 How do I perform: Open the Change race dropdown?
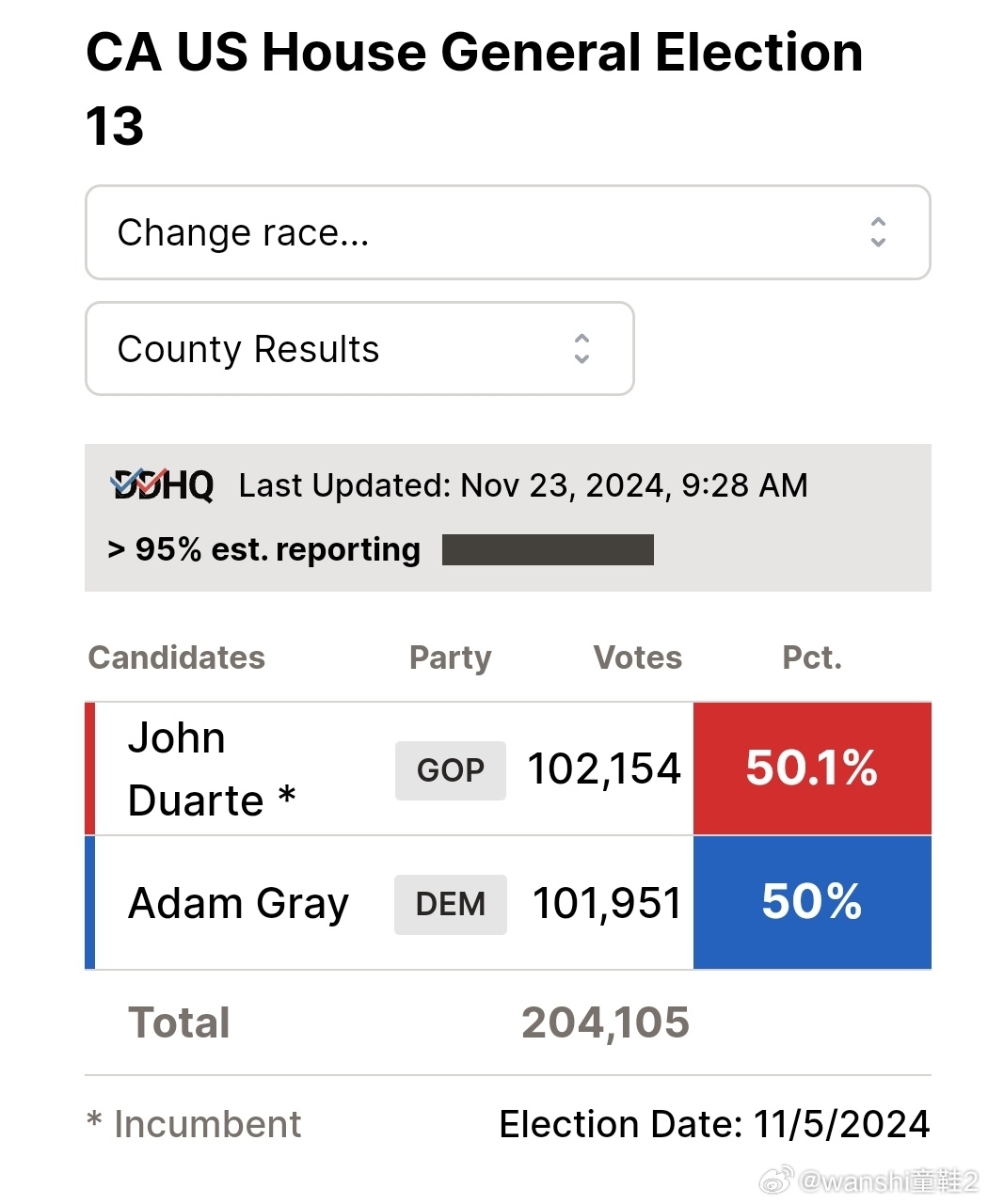pos(507,232)
